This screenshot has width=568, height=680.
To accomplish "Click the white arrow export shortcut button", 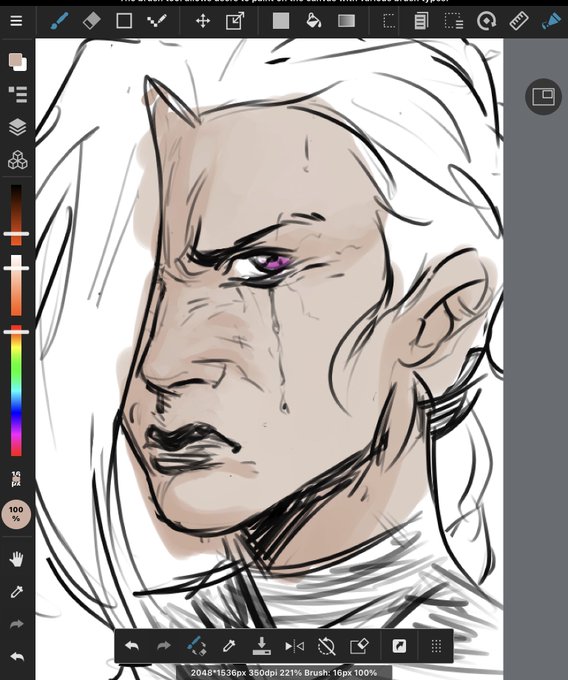I will click(x=399, y=646).
